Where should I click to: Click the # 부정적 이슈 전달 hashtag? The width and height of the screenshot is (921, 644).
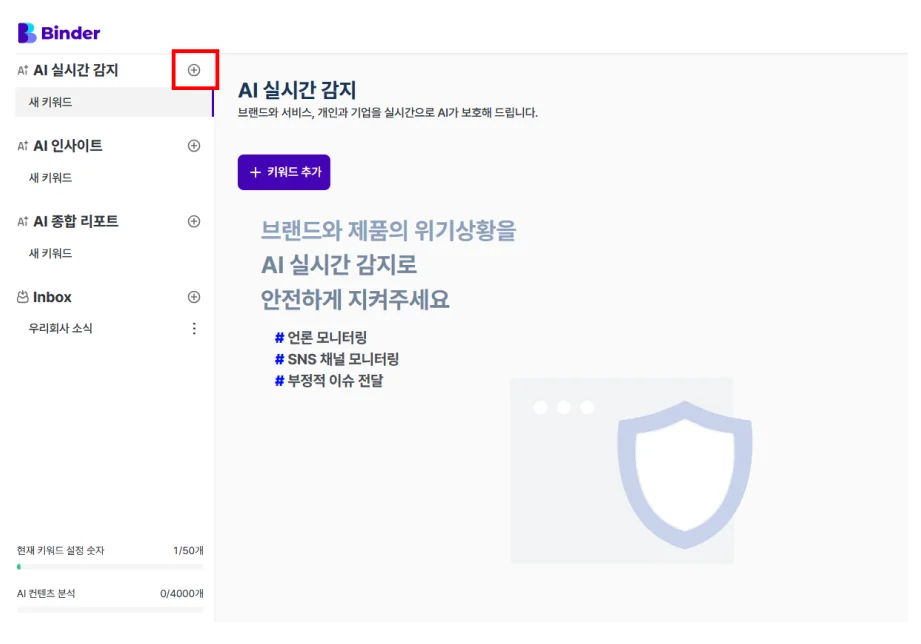(x=329, y=381)
